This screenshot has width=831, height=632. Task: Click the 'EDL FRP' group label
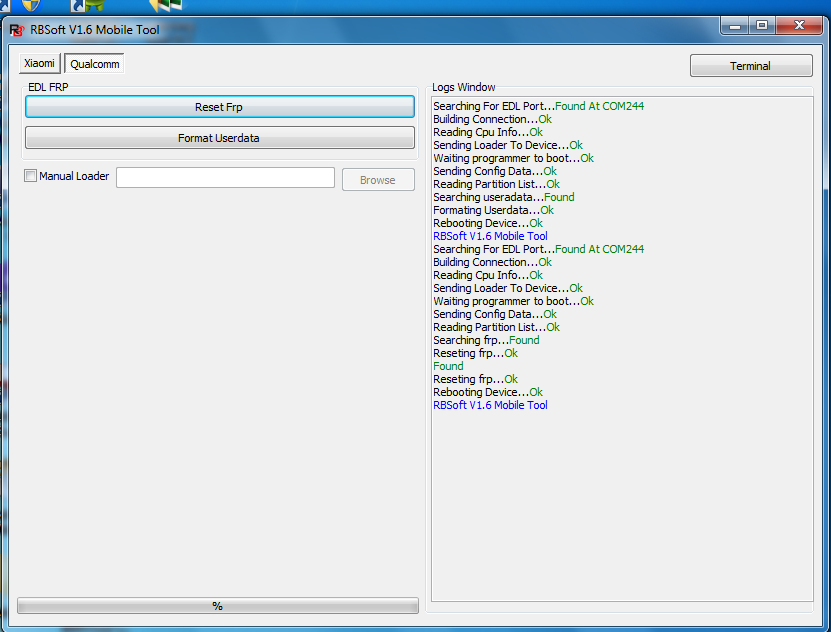pyautogui.click(x=48, y=87)
